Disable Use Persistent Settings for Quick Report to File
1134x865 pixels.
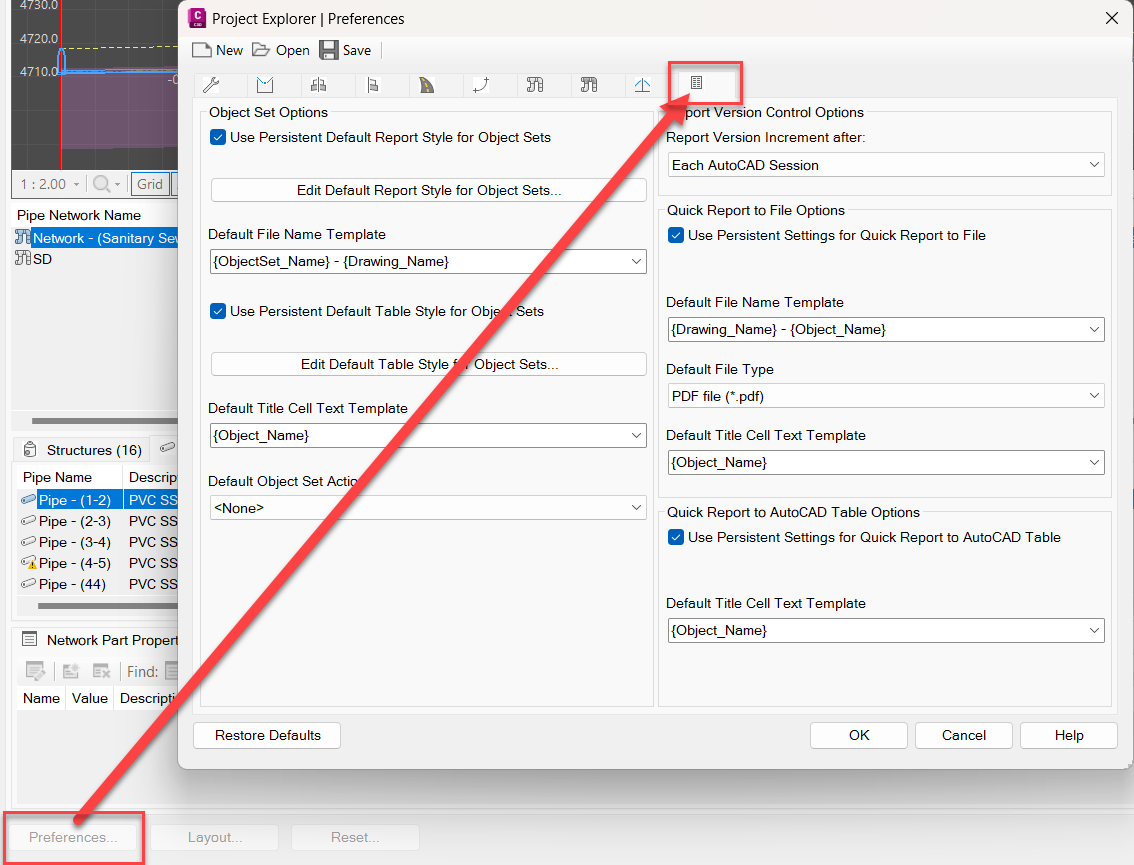click(676, 235)
